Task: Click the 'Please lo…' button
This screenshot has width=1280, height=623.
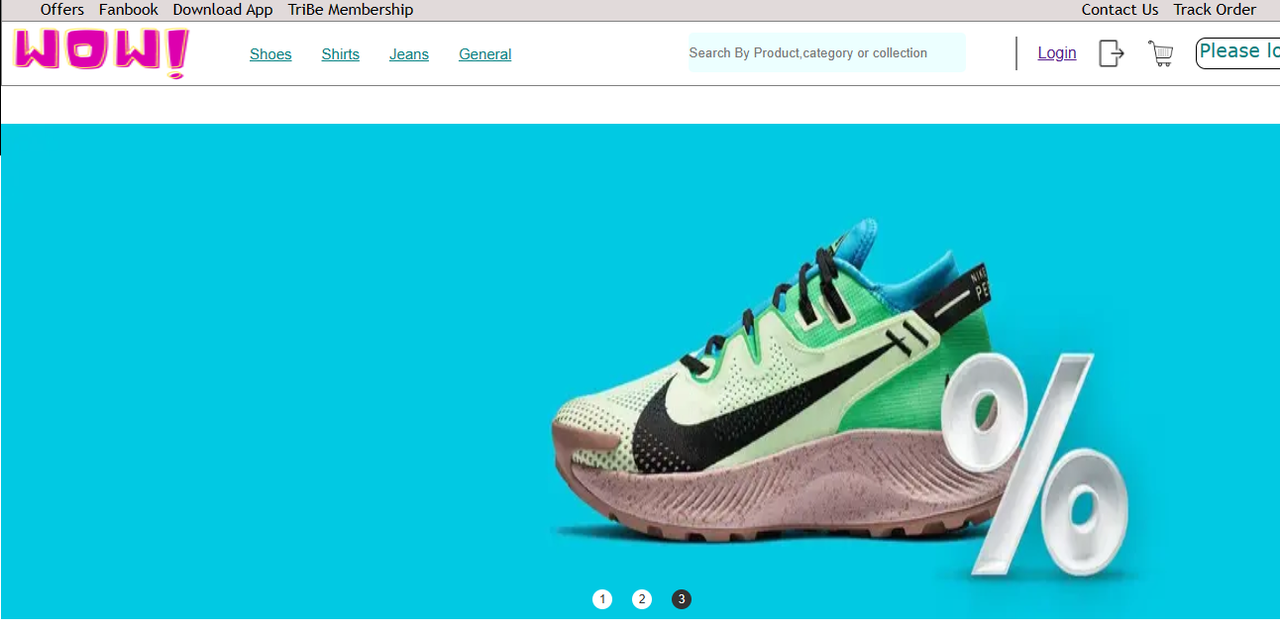Action: pos(1238,53)
